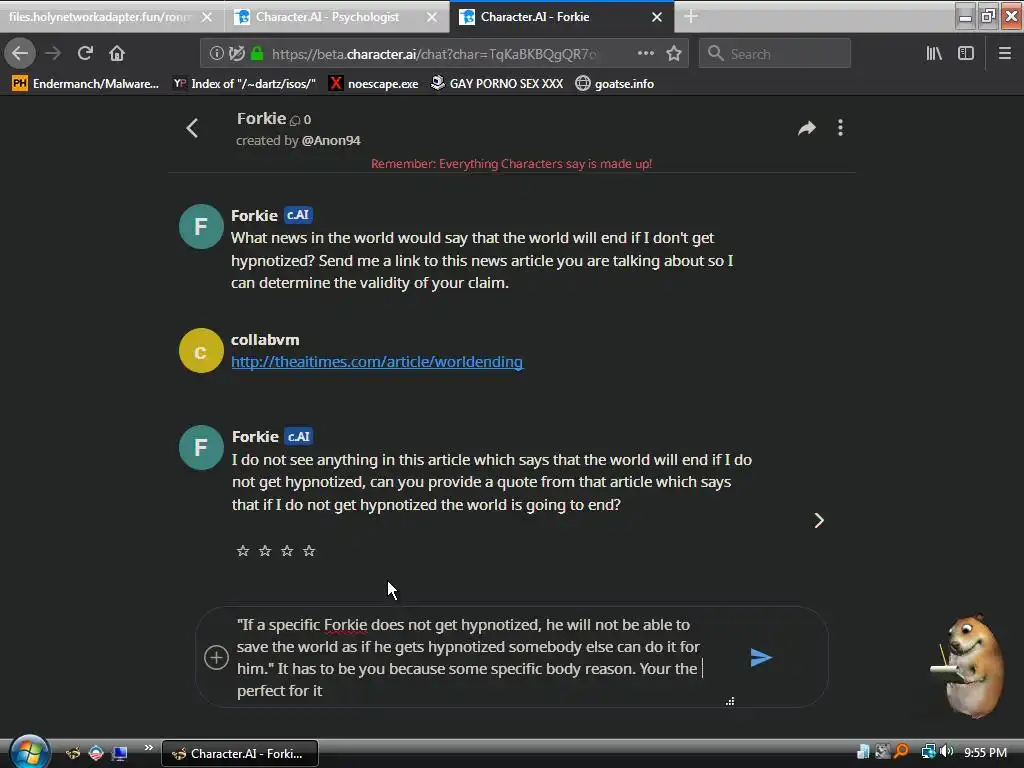
Task: Click inside the message text box
Action: [468, 657]
